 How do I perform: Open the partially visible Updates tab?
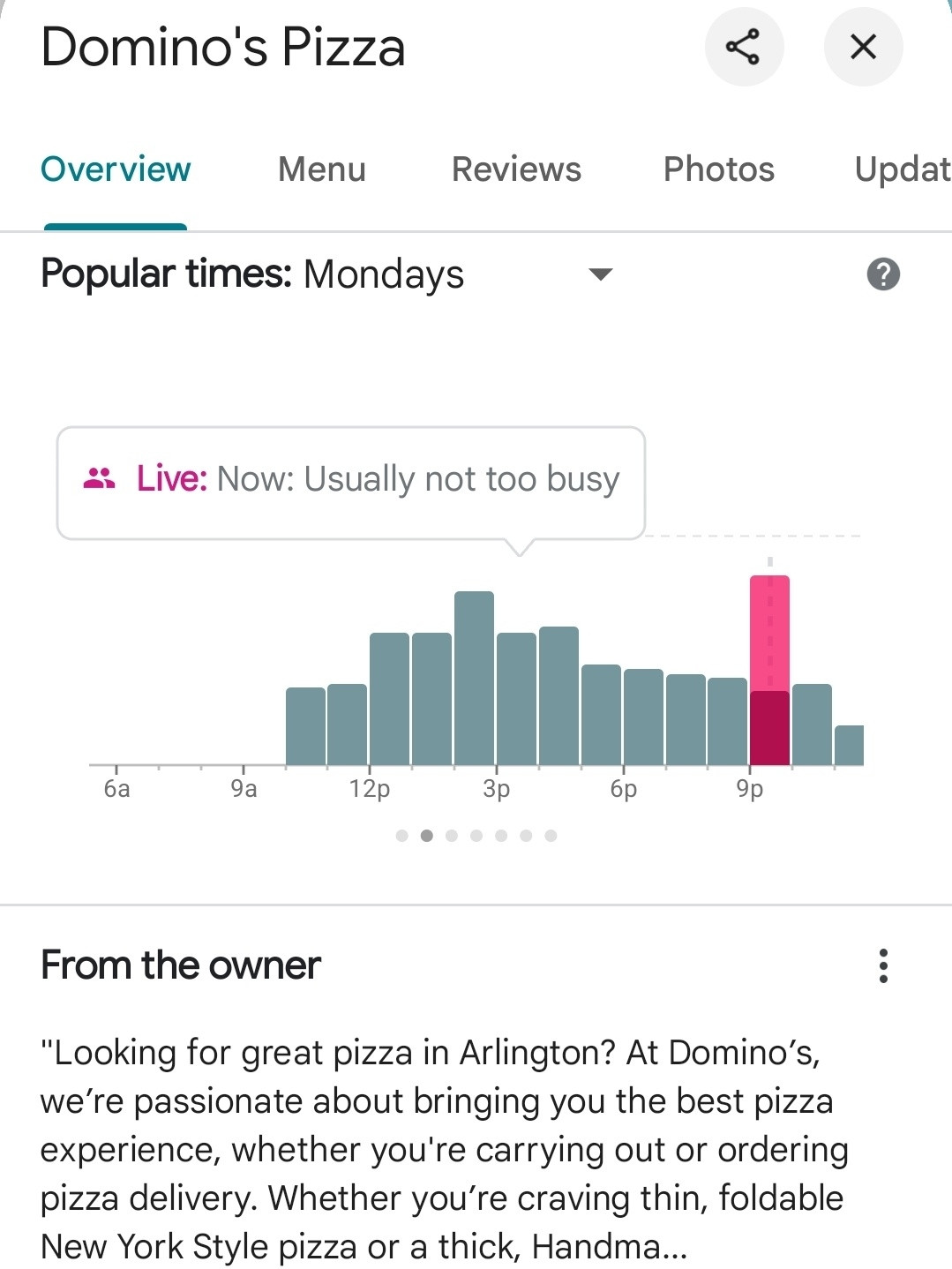[903, 169]
